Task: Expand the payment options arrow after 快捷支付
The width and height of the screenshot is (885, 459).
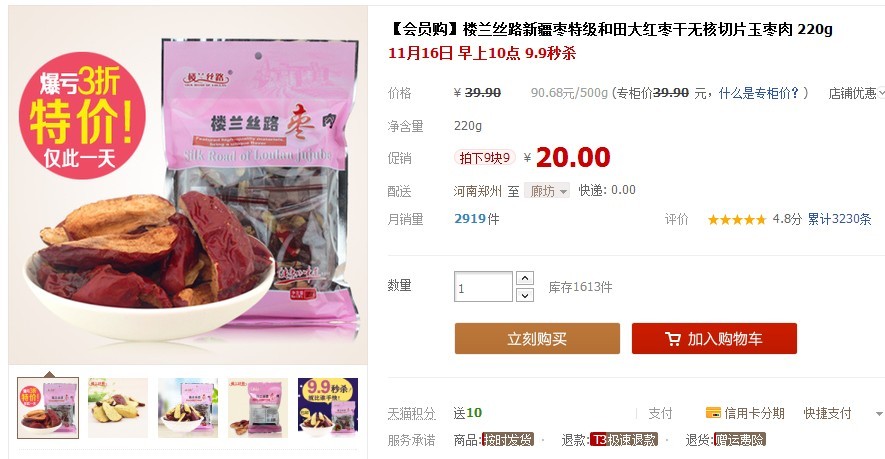Action: click(x=878, y=414)
